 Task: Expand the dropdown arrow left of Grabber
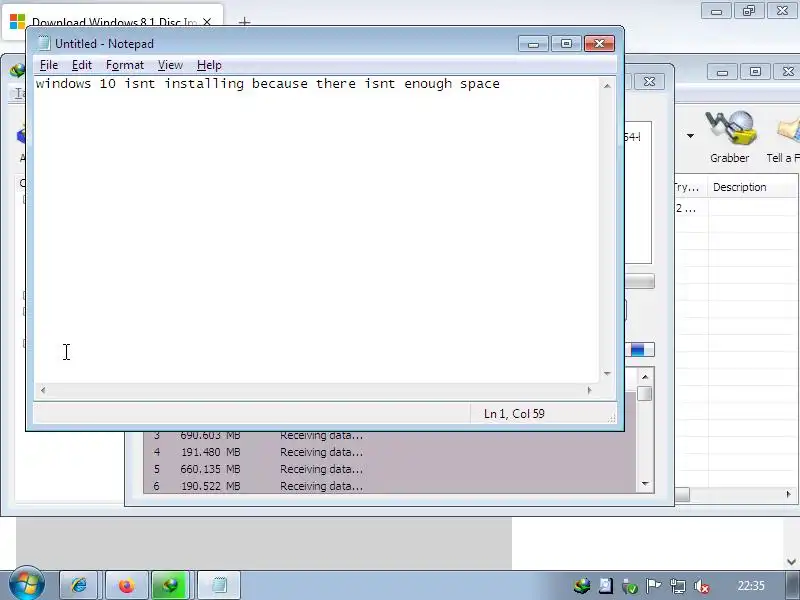(690, 136)
